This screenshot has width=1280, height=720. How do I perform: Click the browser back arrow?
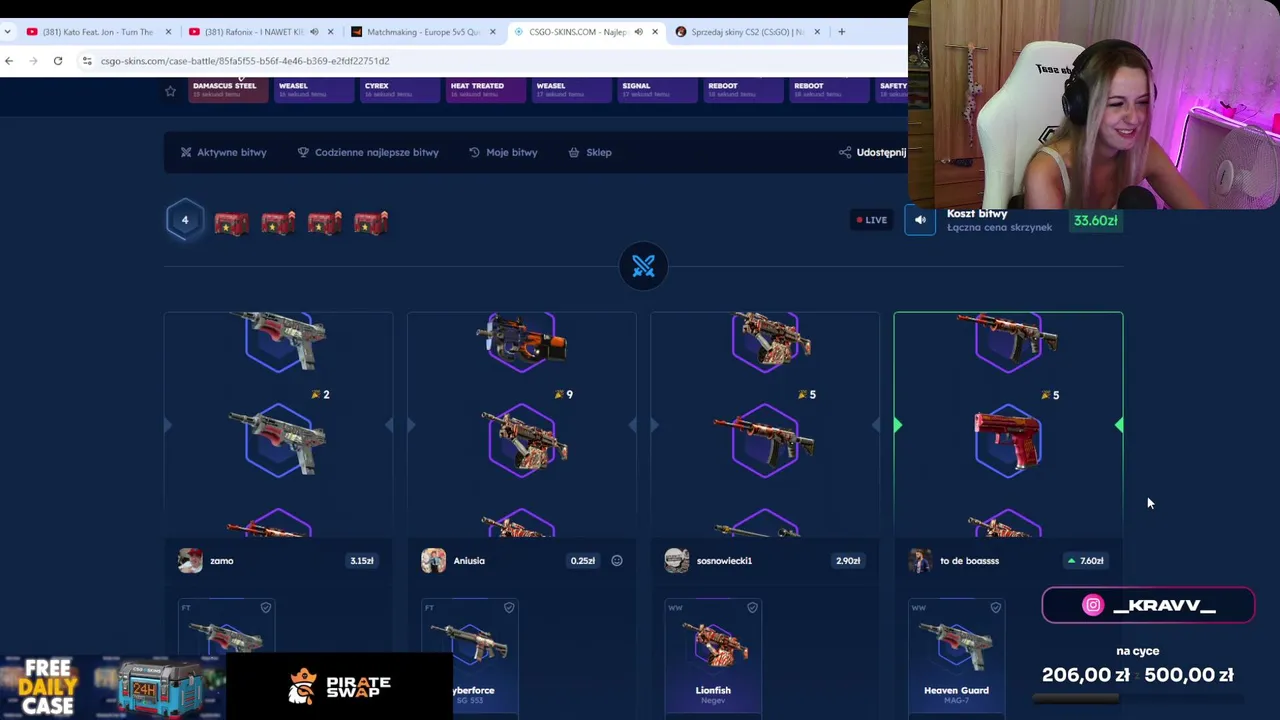[x=9, y=61]
